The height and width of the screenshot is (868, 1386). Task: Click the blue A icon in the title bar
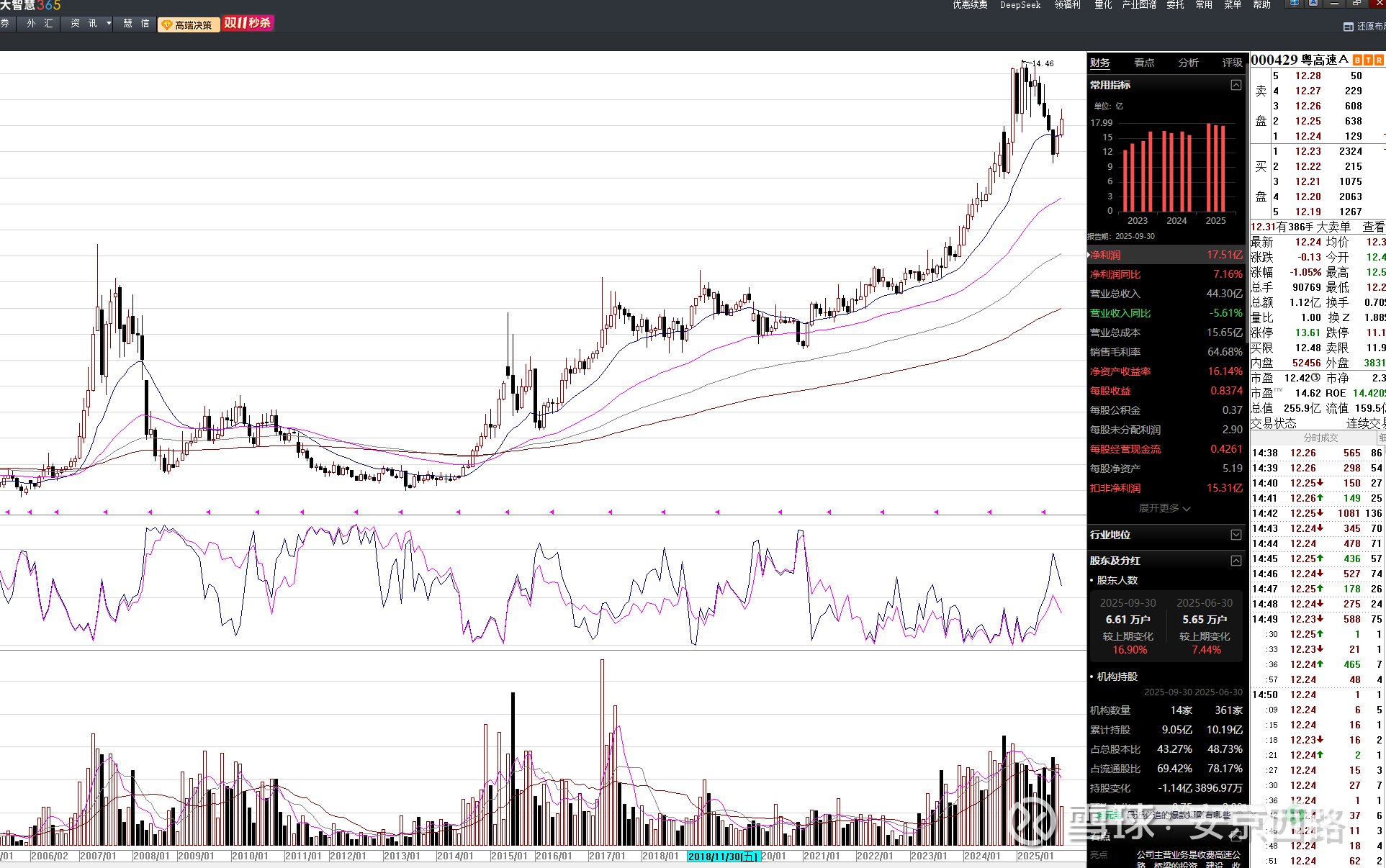[1313, 4]
